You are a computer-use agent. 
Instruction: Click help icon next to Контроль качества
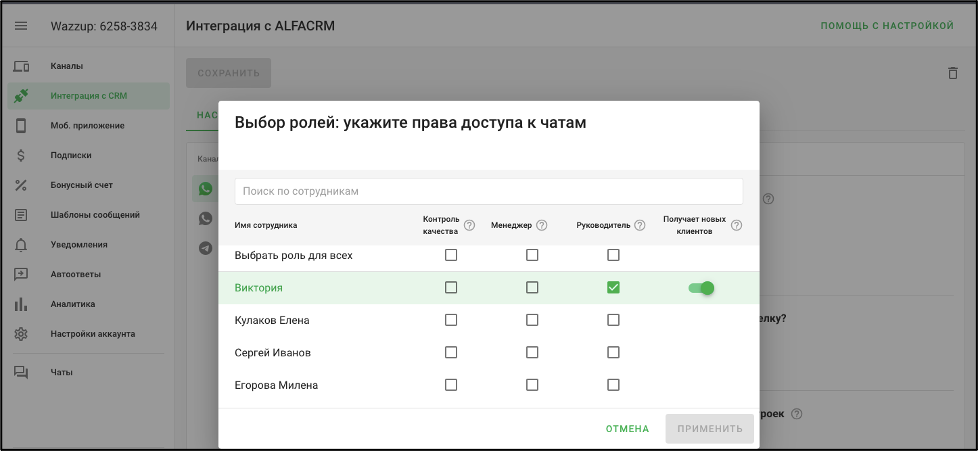[x=469, y=225]
